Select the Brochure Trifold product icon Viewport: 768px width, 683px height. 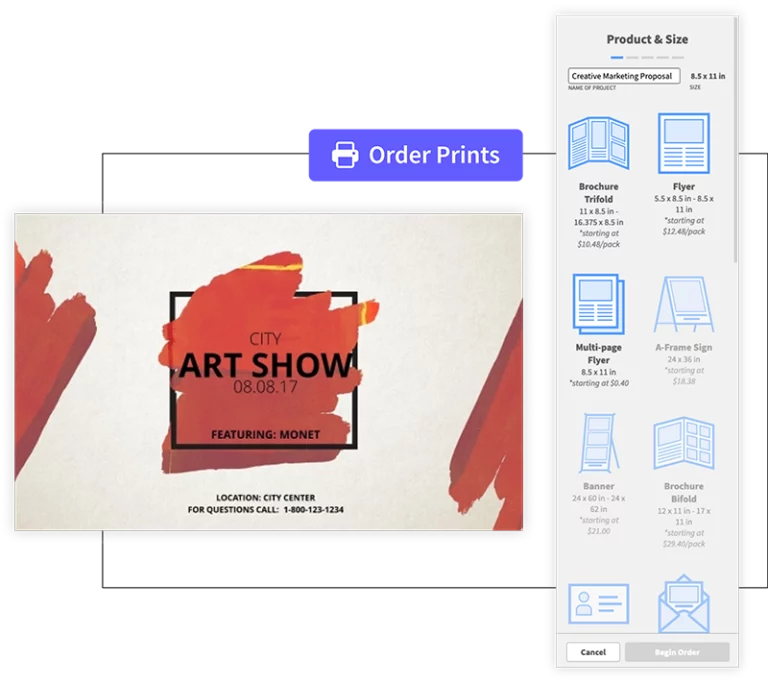point(598,144)
